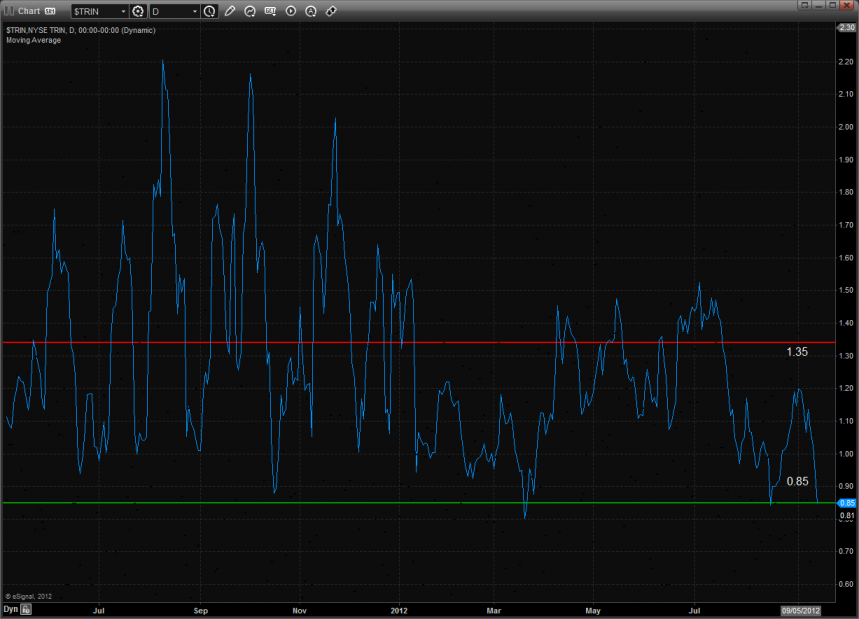Viewport: 859px width, 619px height.
Task: Click the Mar label on time axis
Action: (x=494, y=610)
